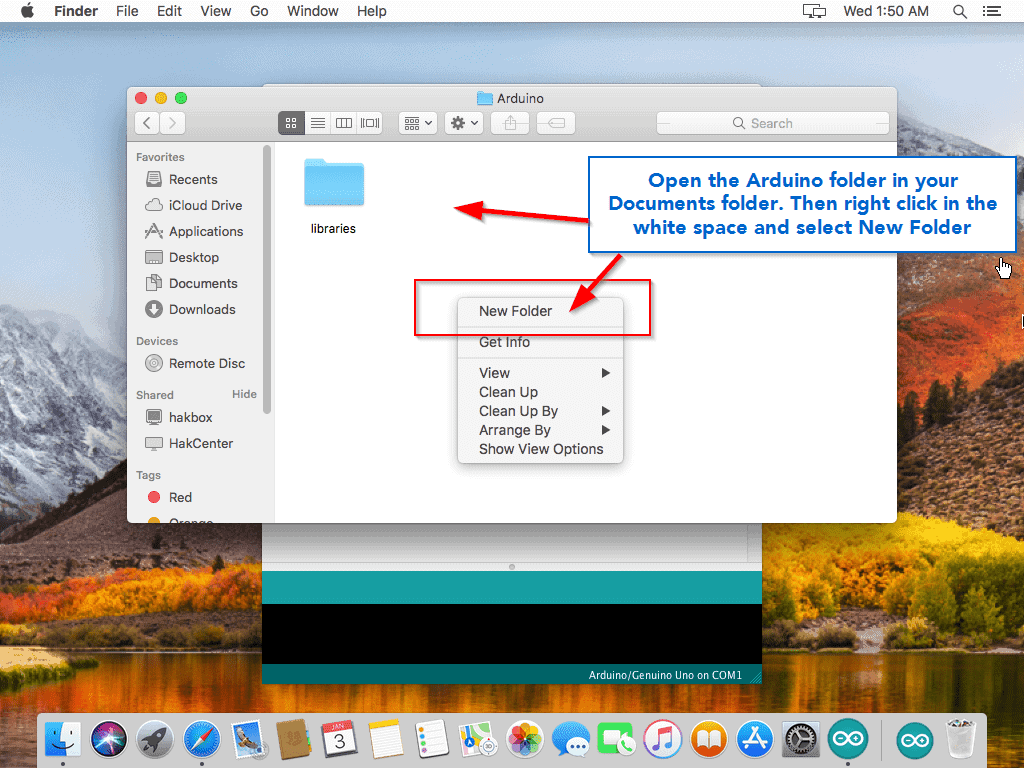Viewport: 1024px width, 768px height.
Task: Click the clock showing Wed 1:50 AM
Action: pyautogui.click(x=886, y=11)
